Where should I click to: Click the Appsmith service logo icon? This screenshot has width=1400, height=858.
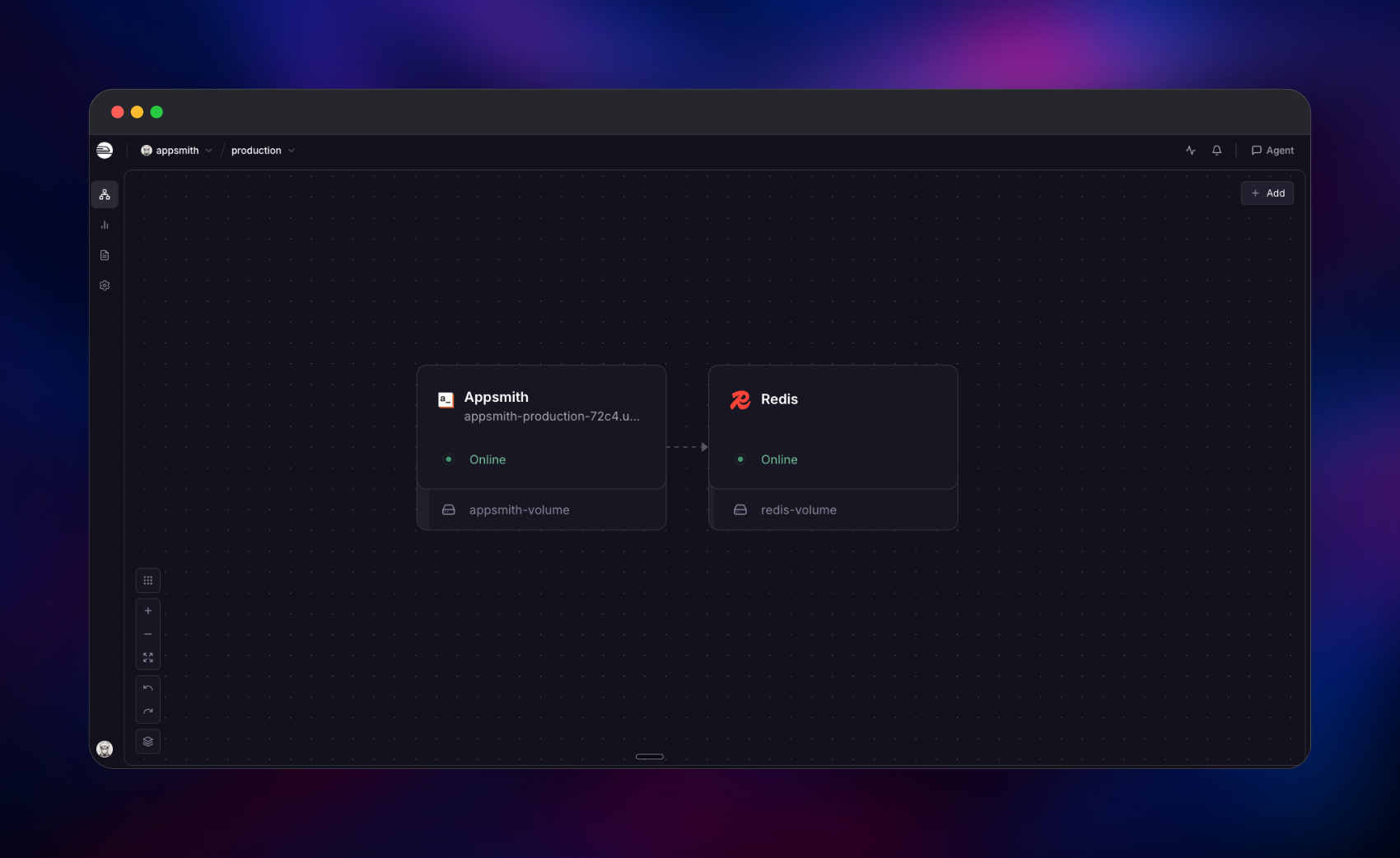(446, 400)
